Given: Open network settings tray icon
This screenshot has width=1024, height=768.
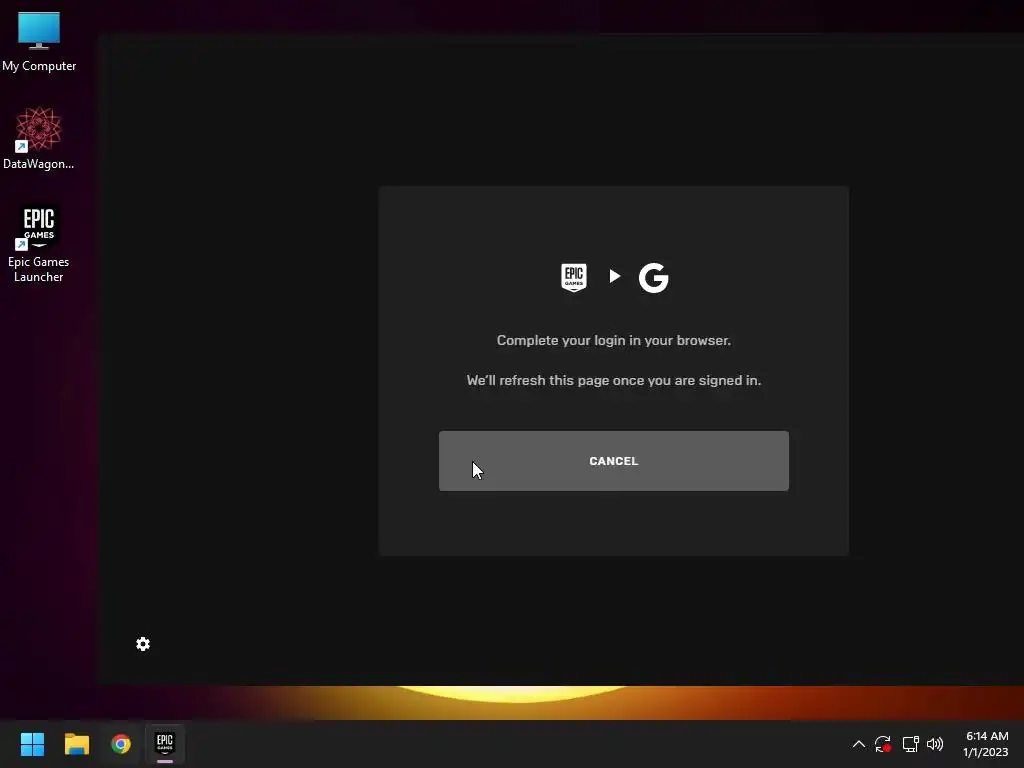Looking at the screenshot, I should 910,744.
